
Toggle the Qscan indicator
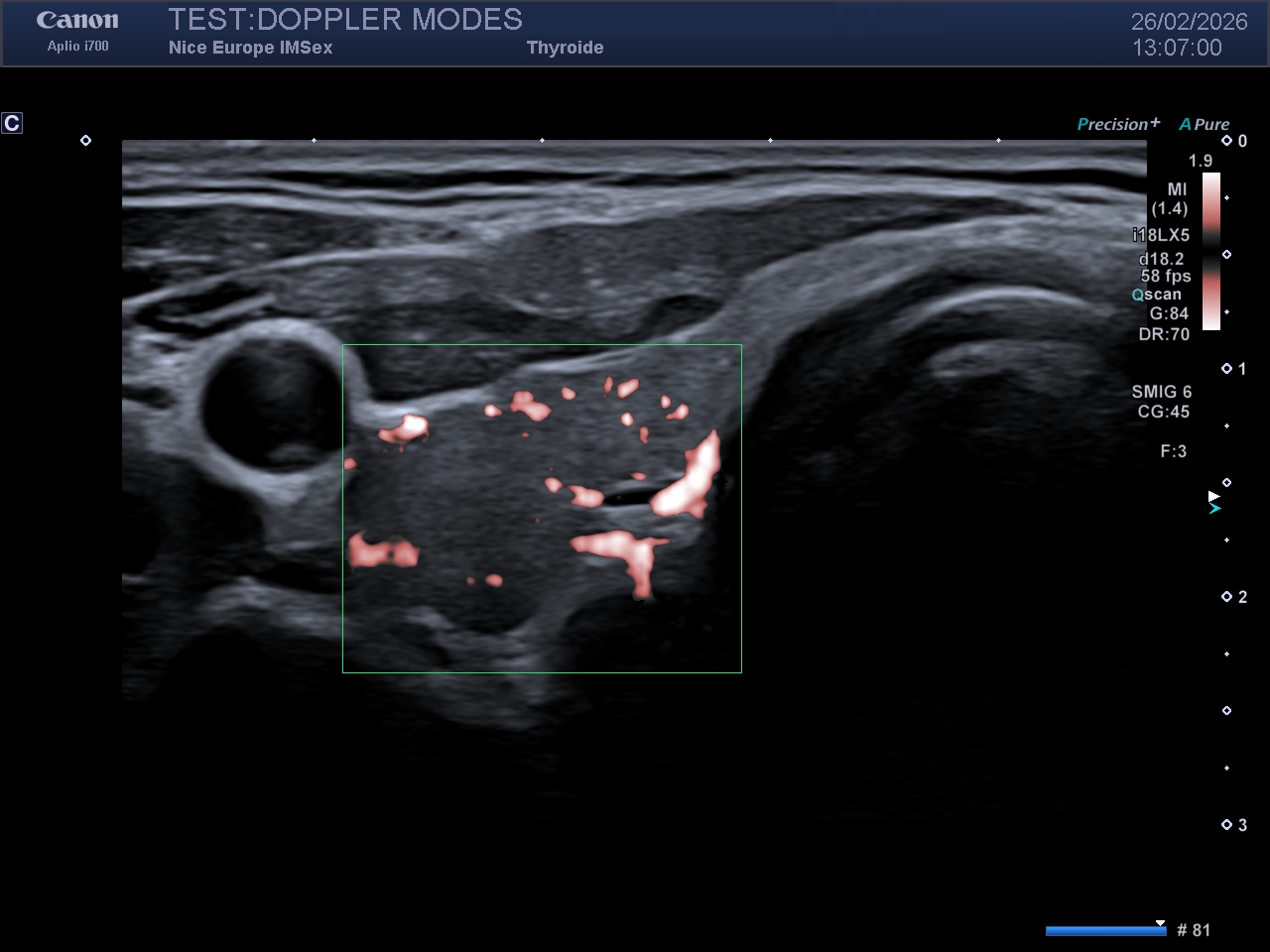[x=1157, y=295]
